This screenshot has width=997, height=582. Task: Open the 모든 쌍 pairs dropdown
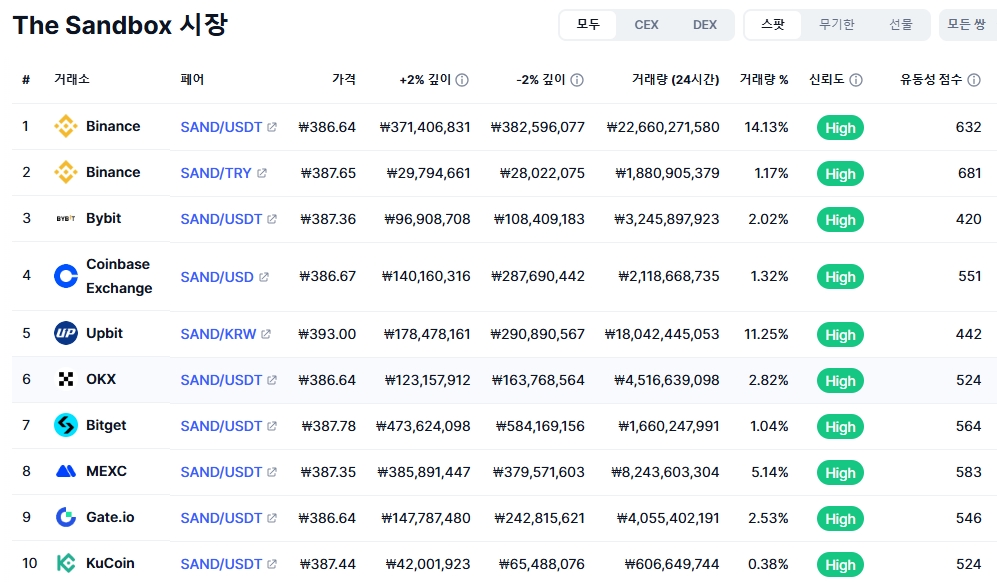click(x=968, y=25)
